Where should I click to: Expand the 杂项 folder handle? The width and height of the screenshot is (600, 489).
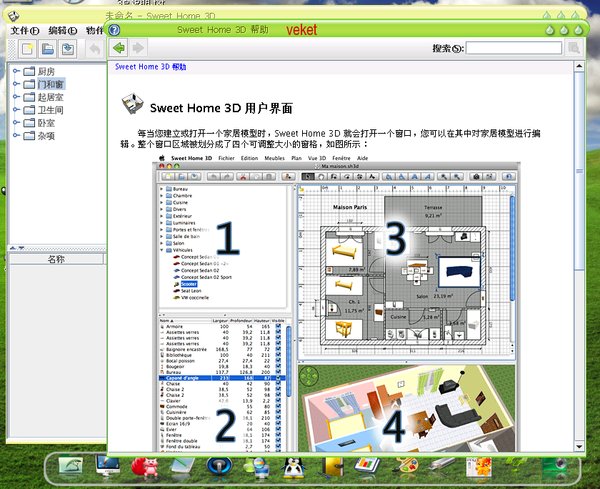[x=16, y=135]
